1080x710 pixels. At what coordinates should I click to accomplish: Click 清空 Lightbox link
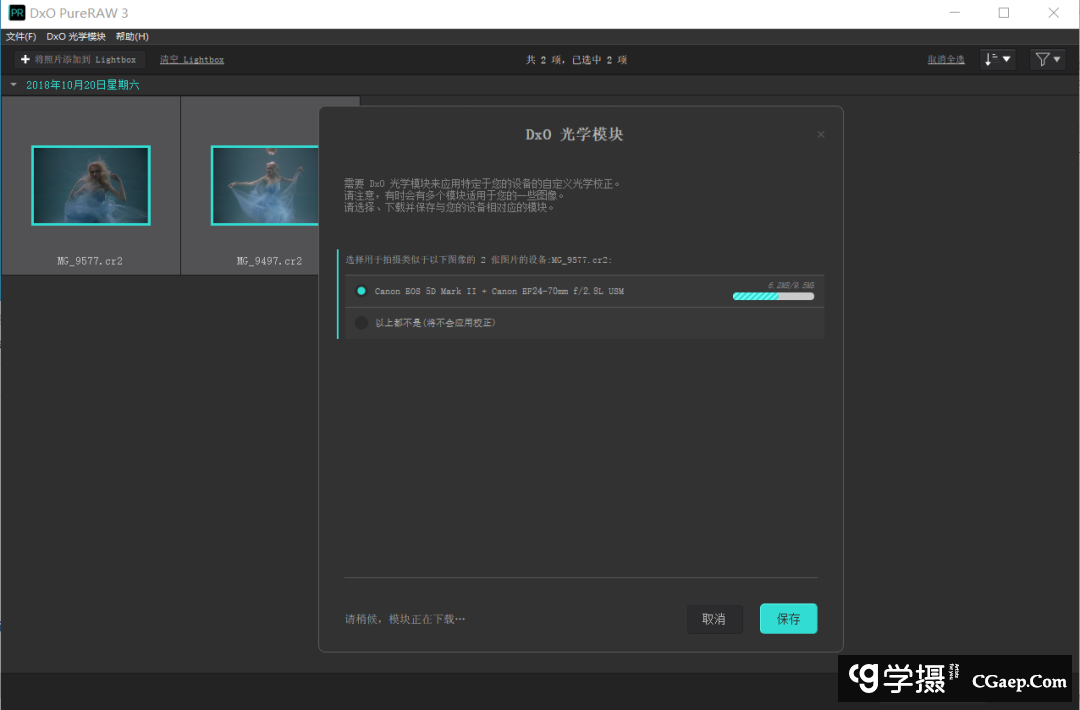[192, 60]
